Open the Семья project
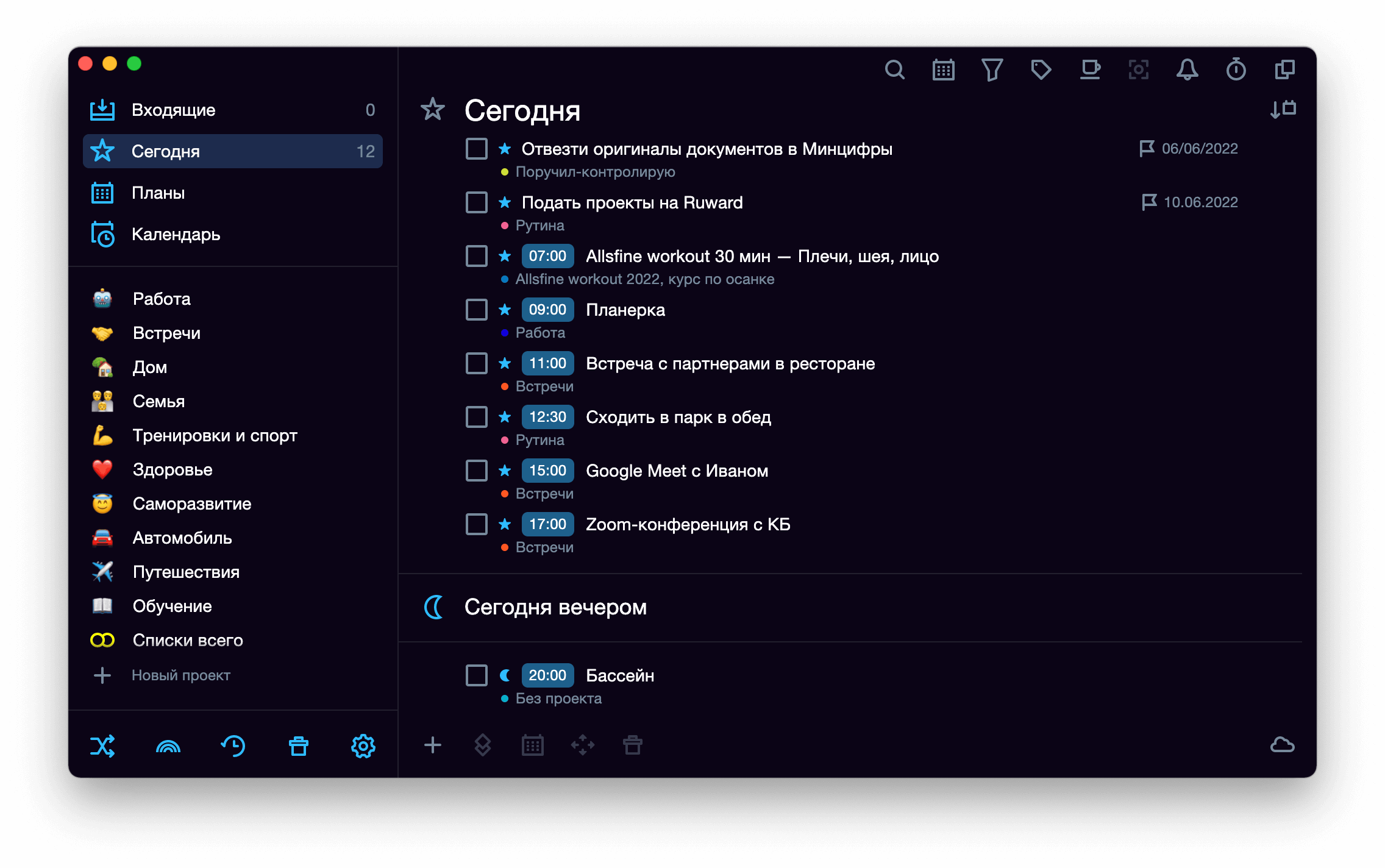This screenshot has height=868, width=1385. tap(233, 401)
